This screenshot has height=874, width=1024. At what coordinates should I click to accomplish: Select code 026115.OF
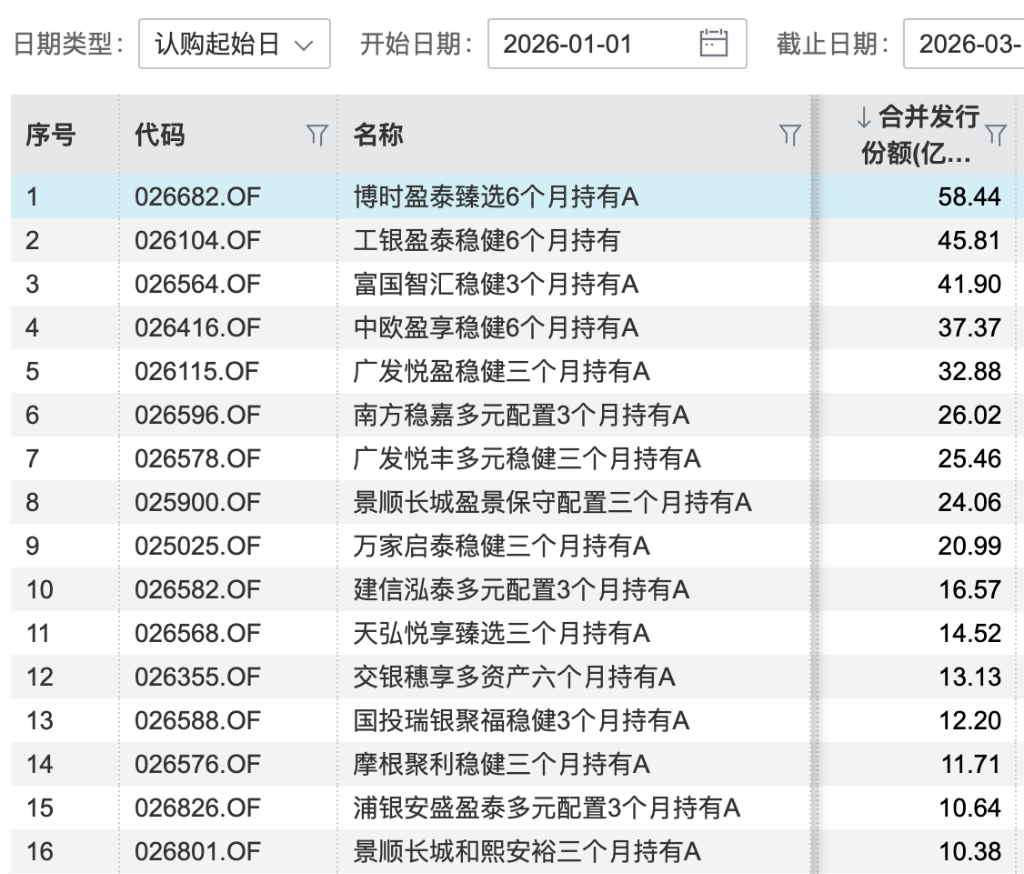197,372
